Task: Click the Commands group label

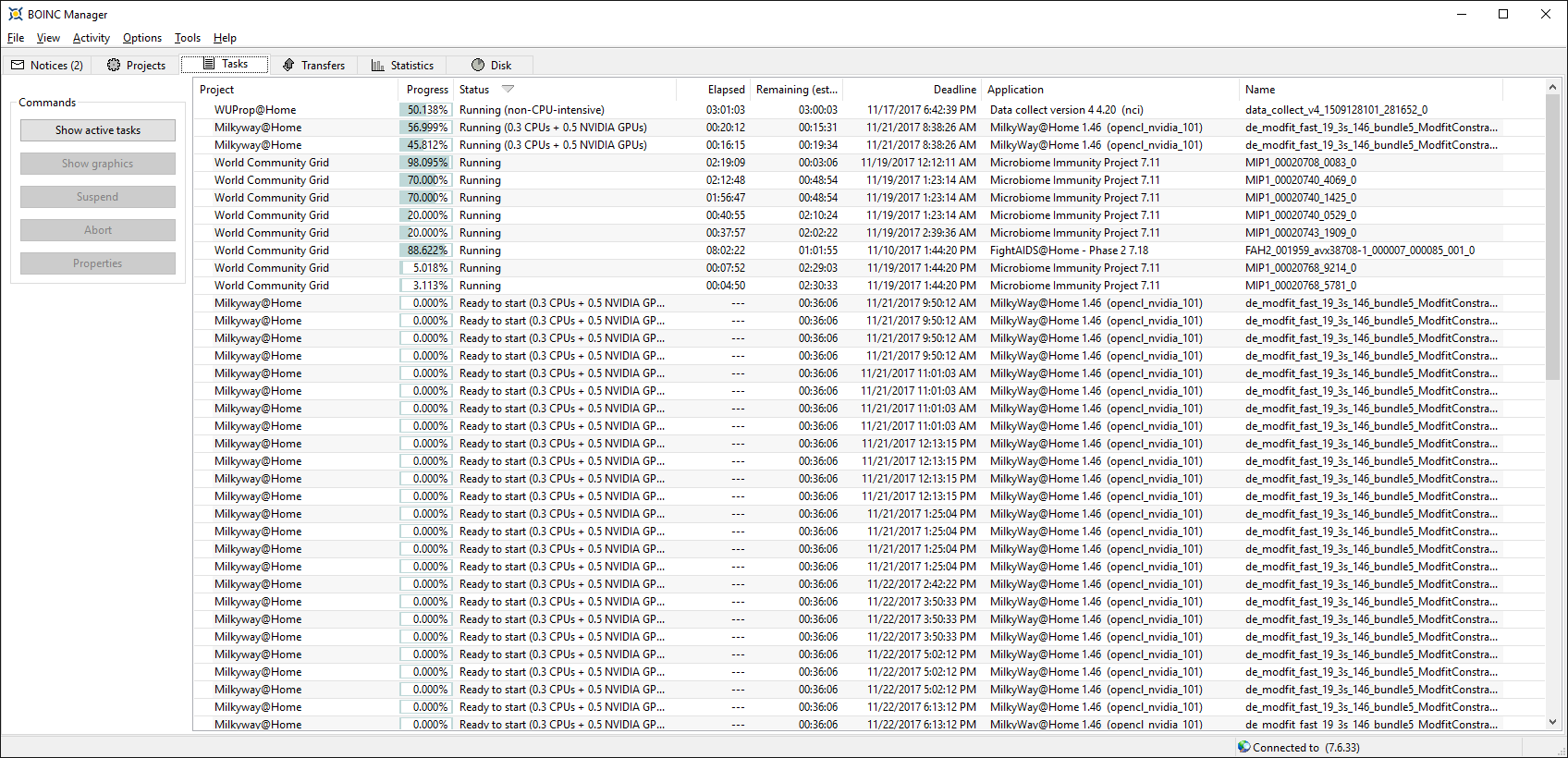Action: click(x=47, y=103)
